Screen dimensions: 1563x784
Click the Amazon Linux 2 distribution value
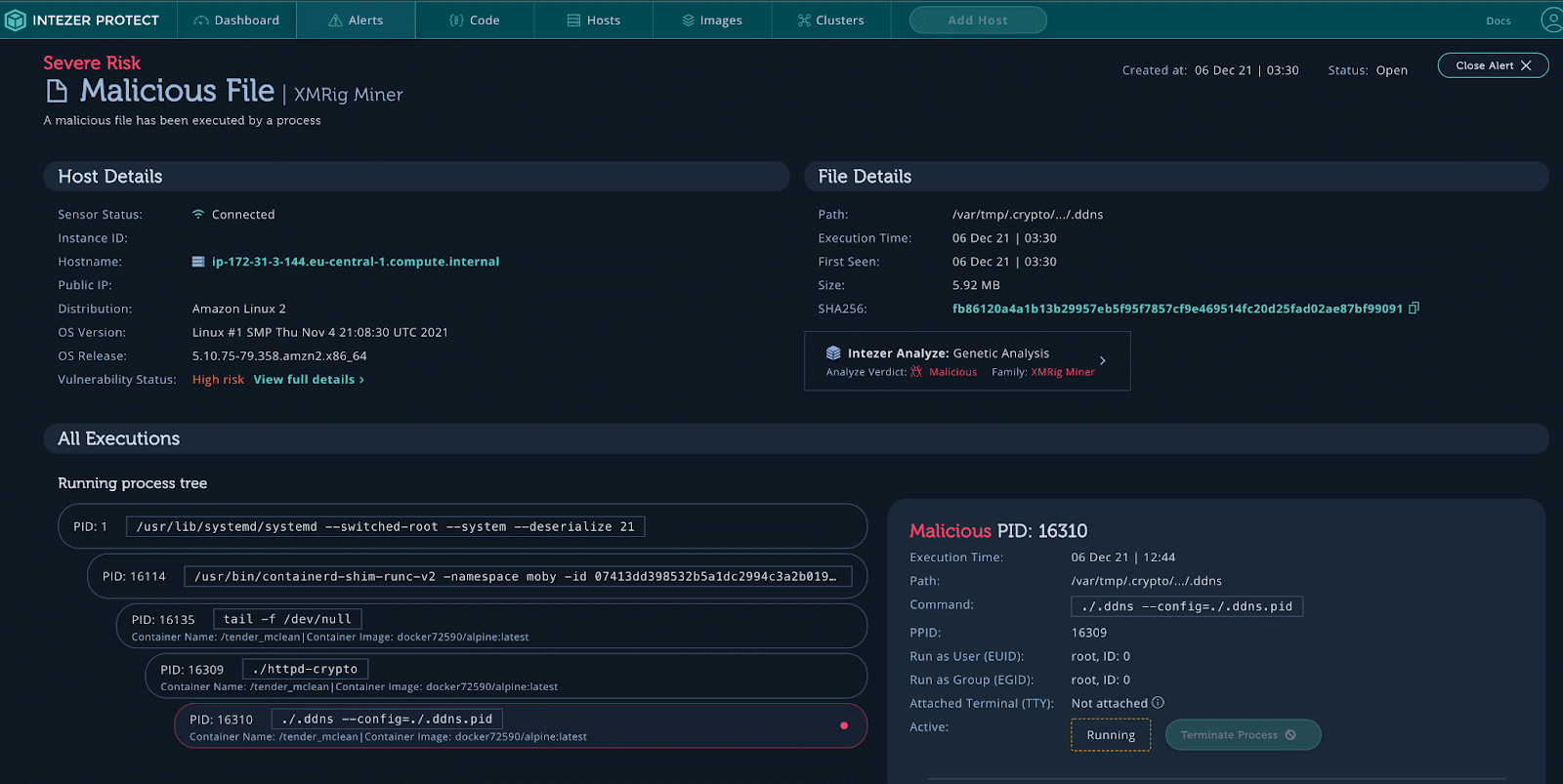pyautogui.click(x=239, y=309)
